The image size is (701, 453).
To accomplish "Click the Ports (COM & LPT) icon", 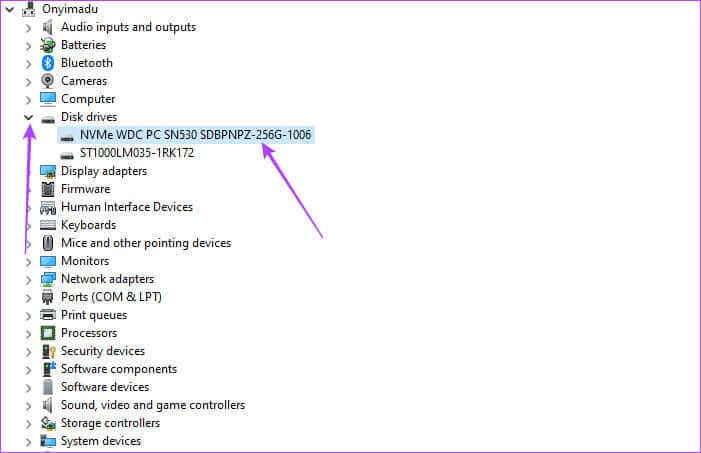I will (x=47, y=297).
